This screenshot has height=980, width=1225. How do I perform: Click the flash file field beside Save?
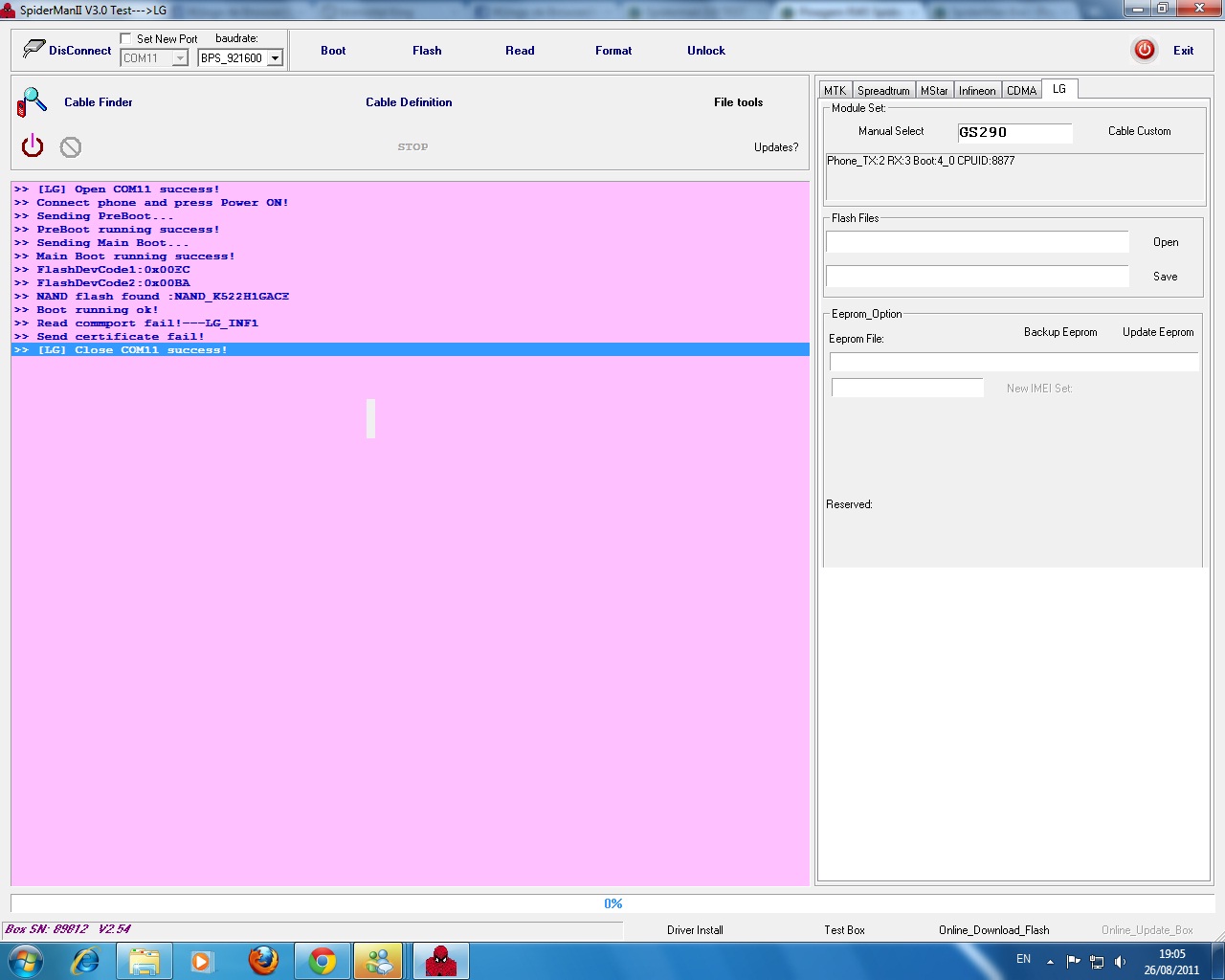pyautogui.click(x=977, y=277)
